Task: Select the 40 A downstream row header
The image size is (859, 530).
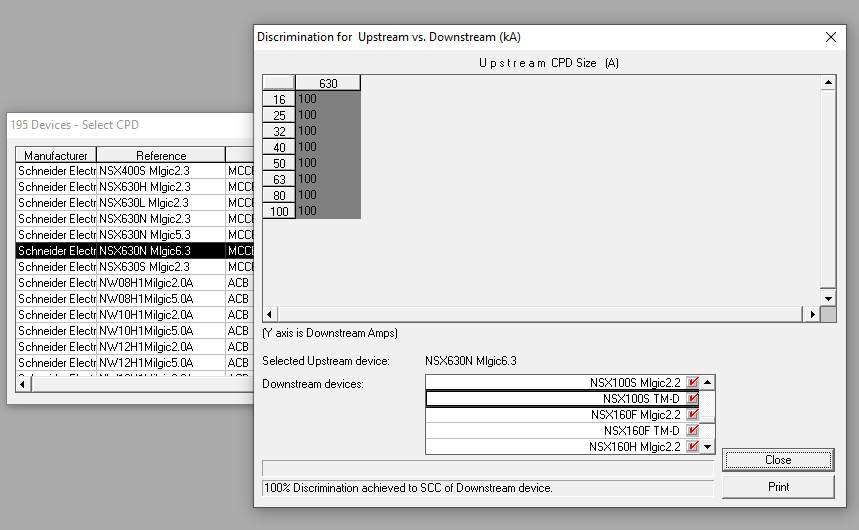Action: tap(279, 147)
